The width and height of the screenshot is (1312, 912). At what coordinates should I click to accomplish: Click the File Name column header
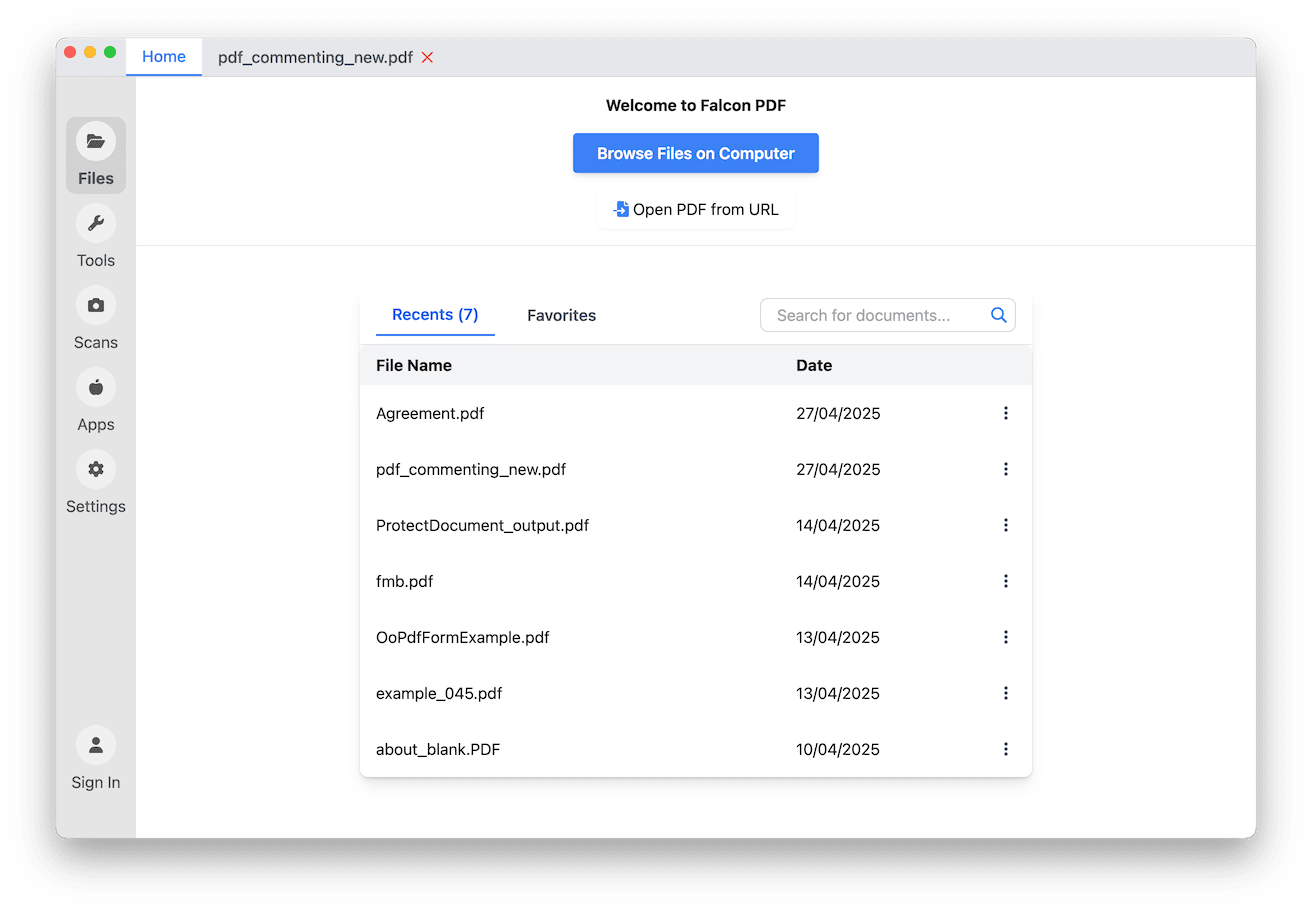click(x=414, y=365)
